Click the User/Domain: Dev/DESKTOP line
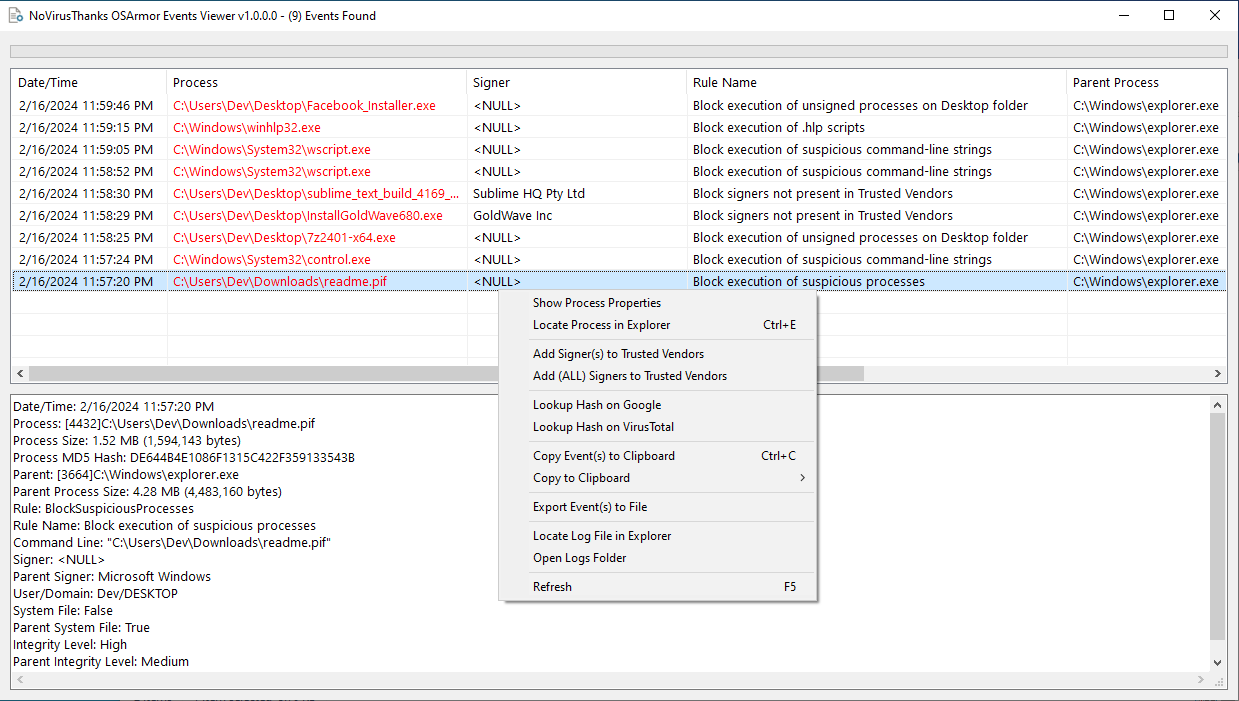The height and width of the screenshot is (701, 1239). 95,594
